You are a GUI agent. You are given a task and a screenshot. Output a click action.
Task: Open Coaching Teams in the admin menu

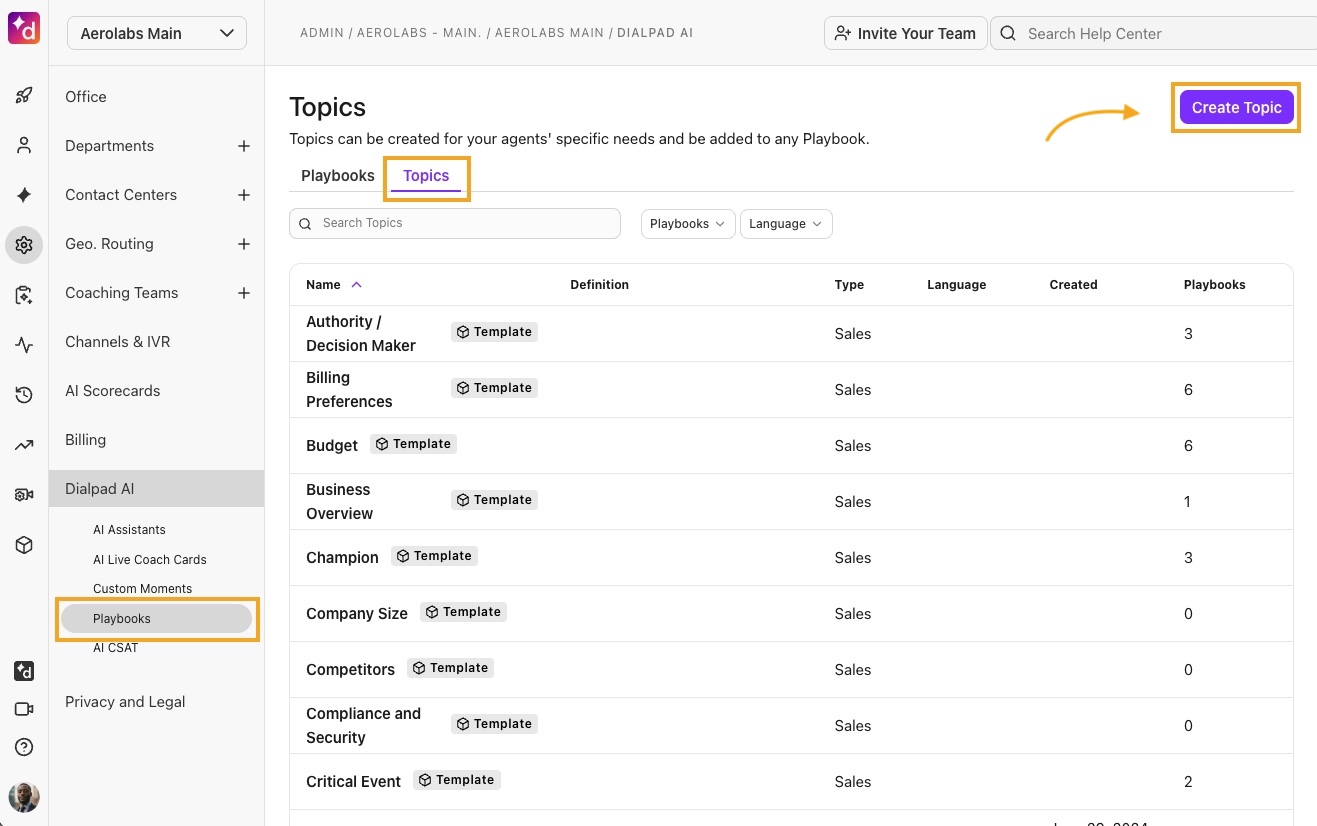[122, 293]
